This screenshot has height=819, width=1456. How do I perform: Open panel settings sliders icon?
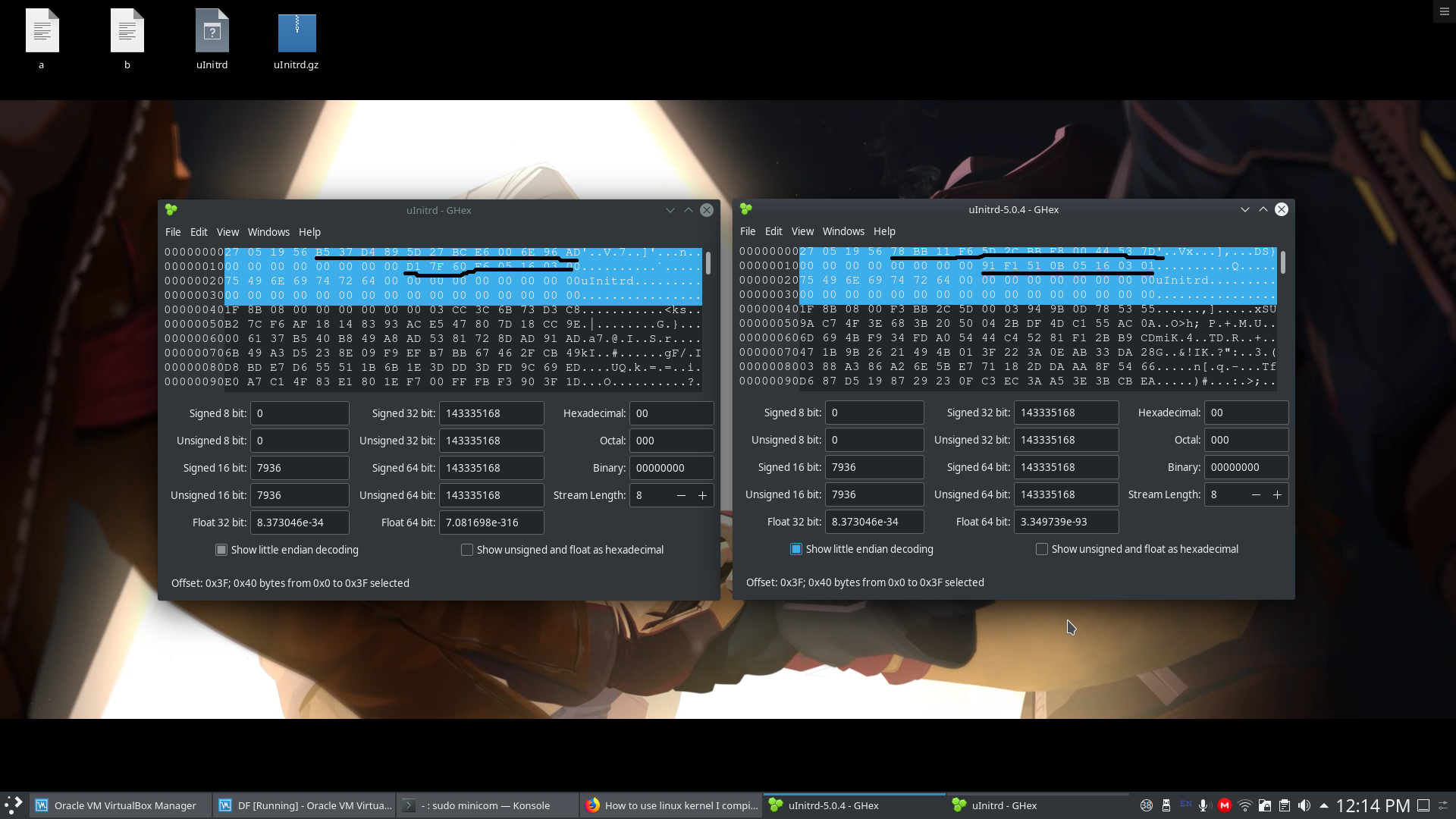1444,805
